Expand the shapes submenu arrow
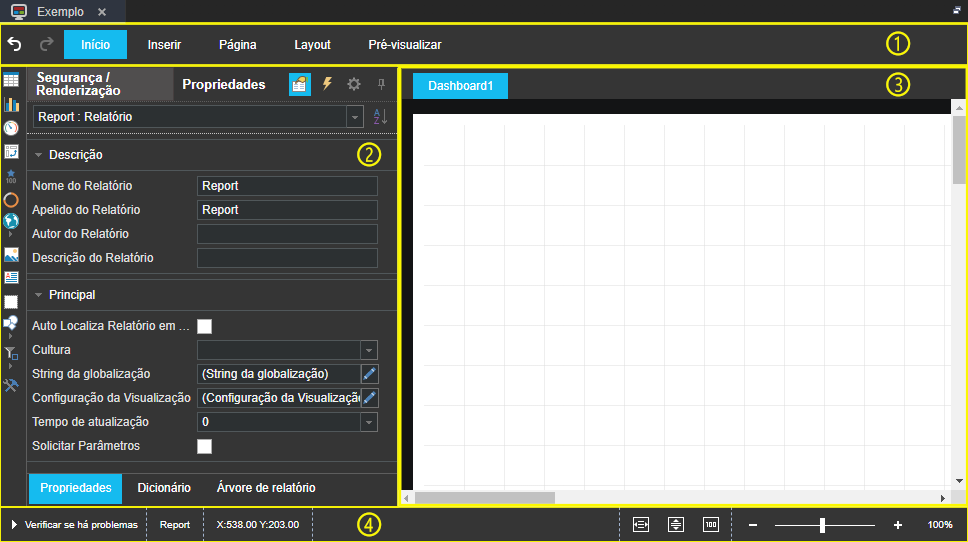The image size is (968, 542). (x=10, y=336)
